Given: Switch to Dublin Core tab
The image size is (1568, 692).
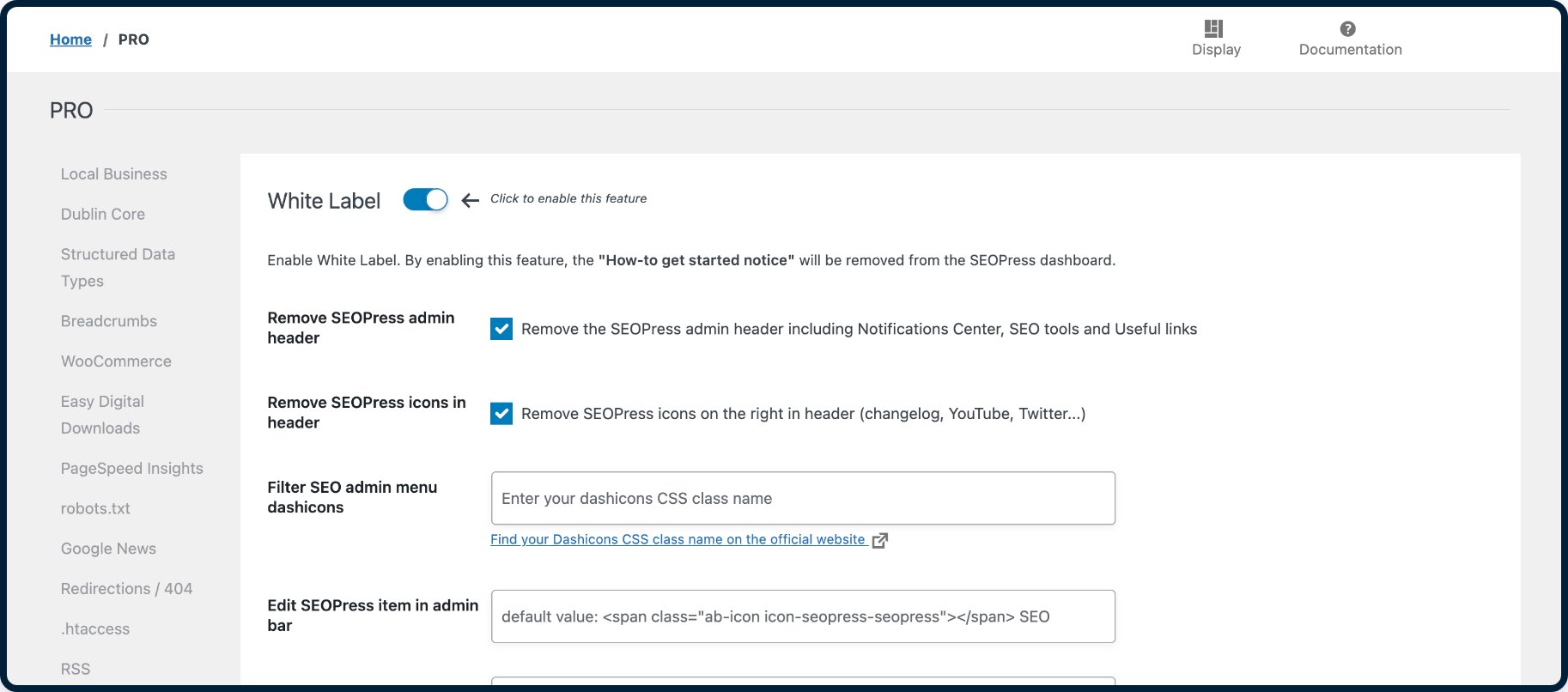Looking at the screenshot, I should [103, 215].
